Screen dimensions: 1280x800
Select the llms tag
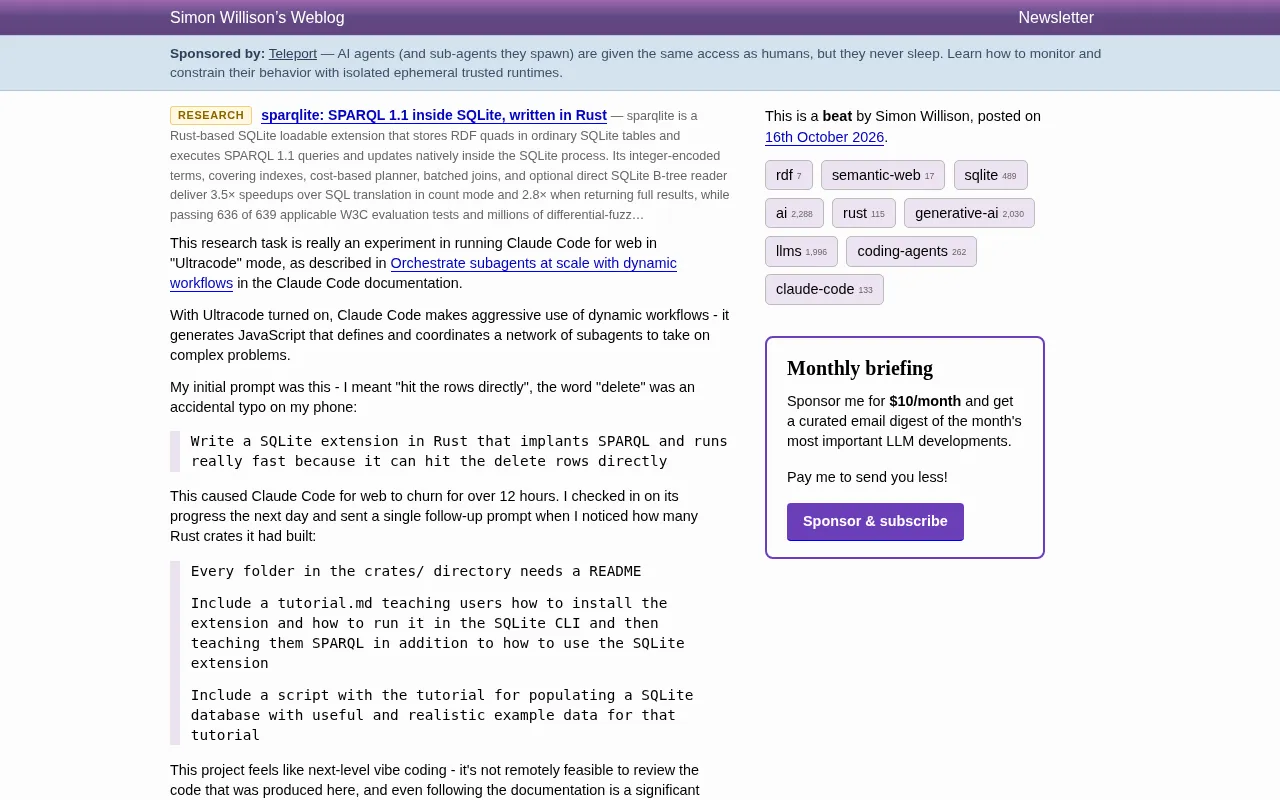point(801,251)
